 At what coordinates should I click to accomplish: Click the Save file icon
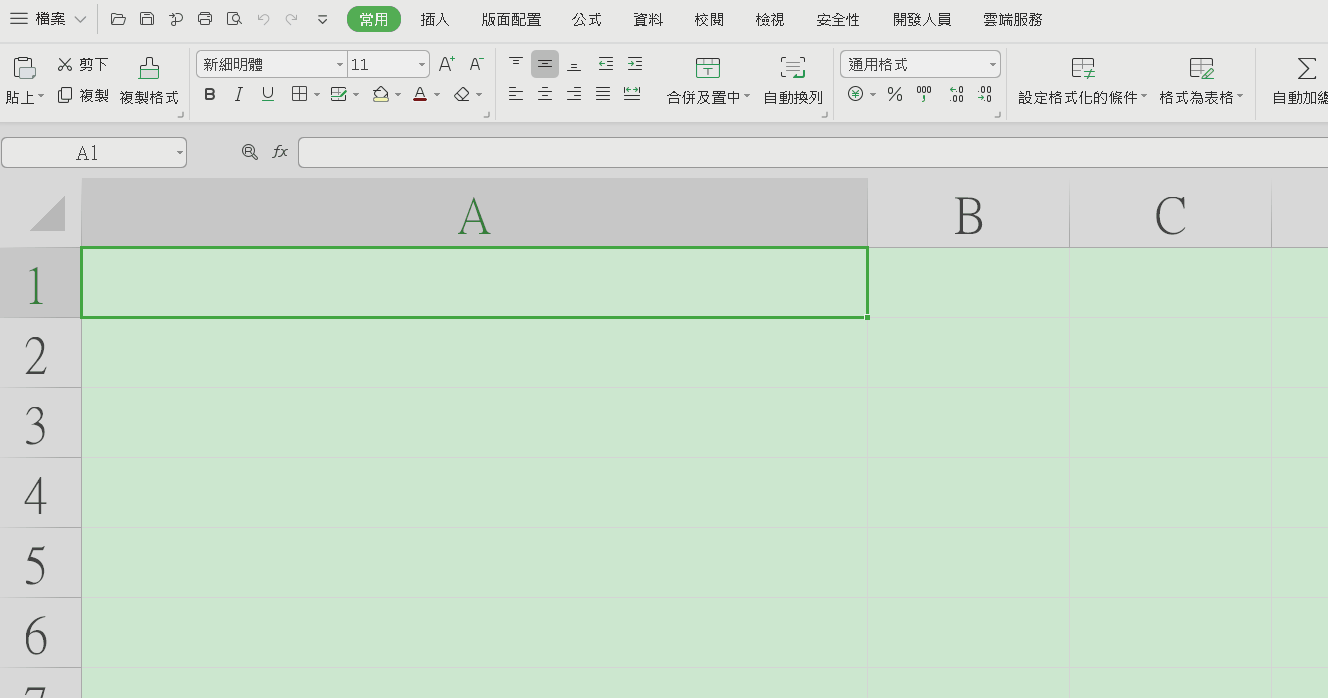[x=147, y=19]
